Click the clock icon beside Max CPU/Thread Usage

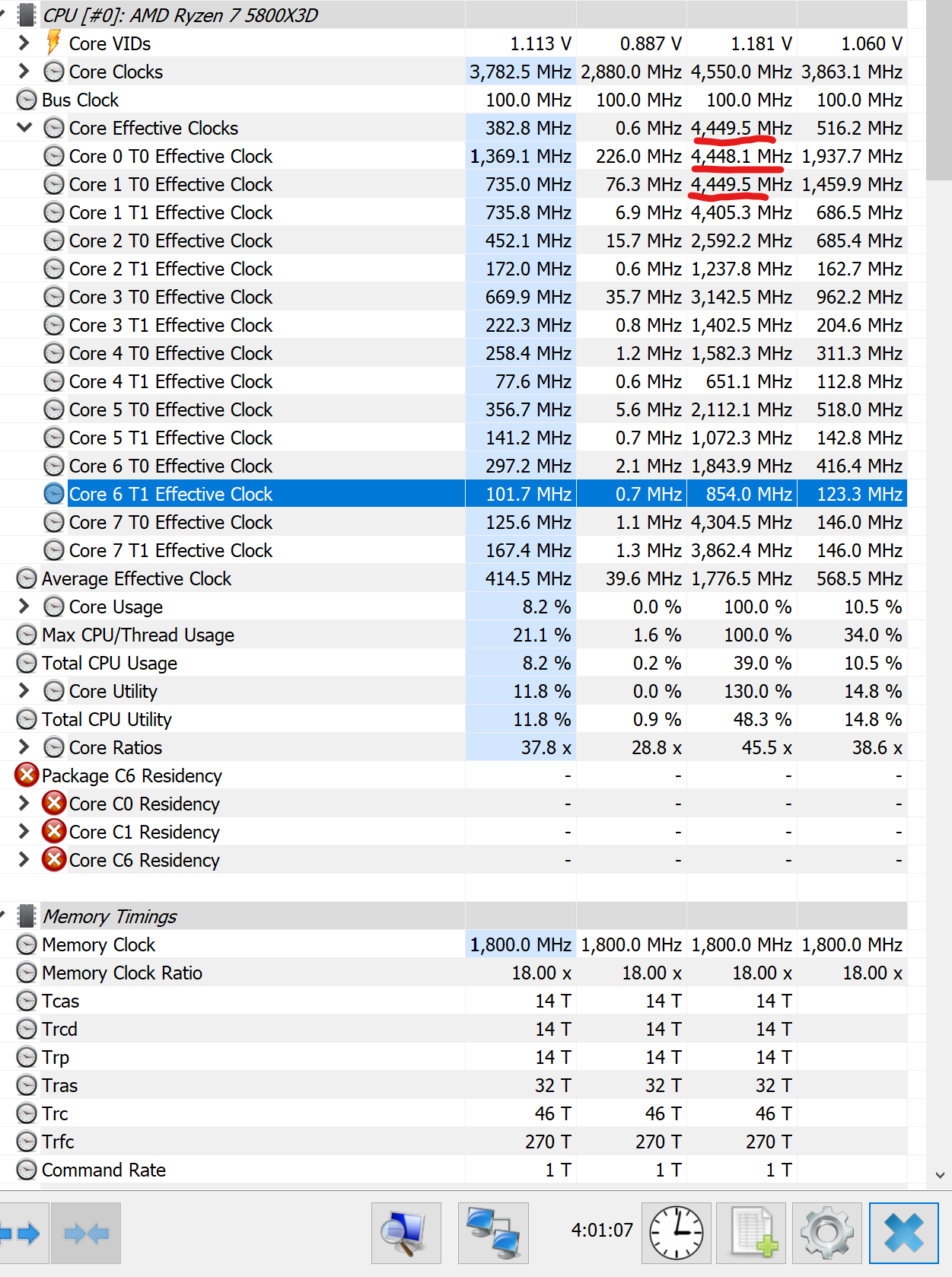pos(27,635)
